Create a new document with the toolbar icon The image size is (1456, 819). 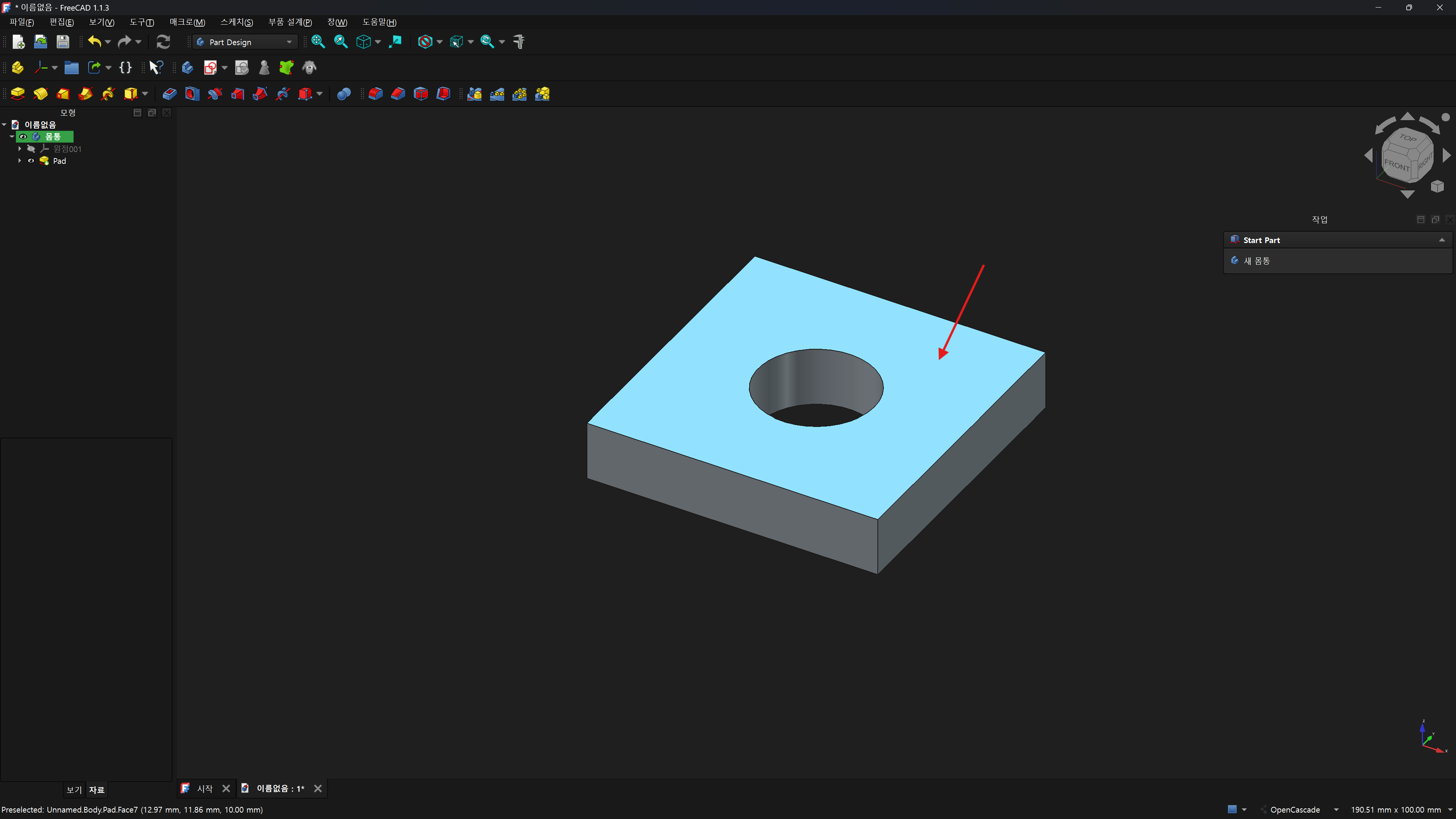(x=18, y=42)
